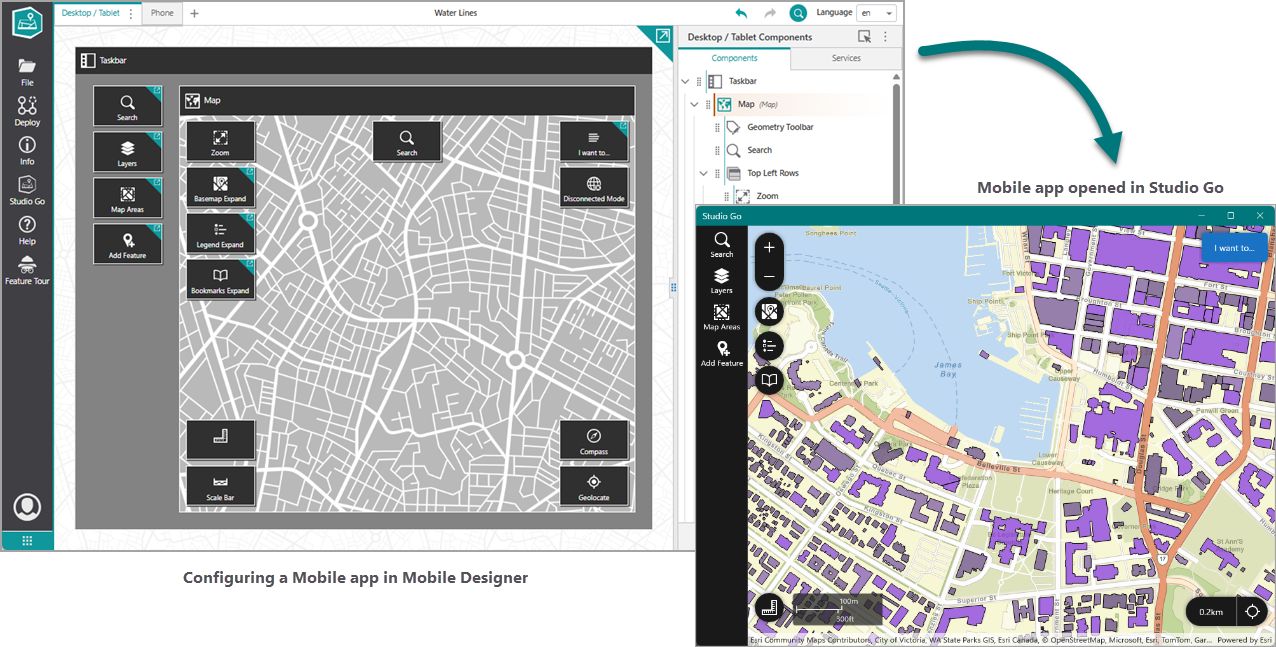The width and height of the screenshot is (1276, 647).
Task: Click the teal search circle icon
Action: click(798, 13)
